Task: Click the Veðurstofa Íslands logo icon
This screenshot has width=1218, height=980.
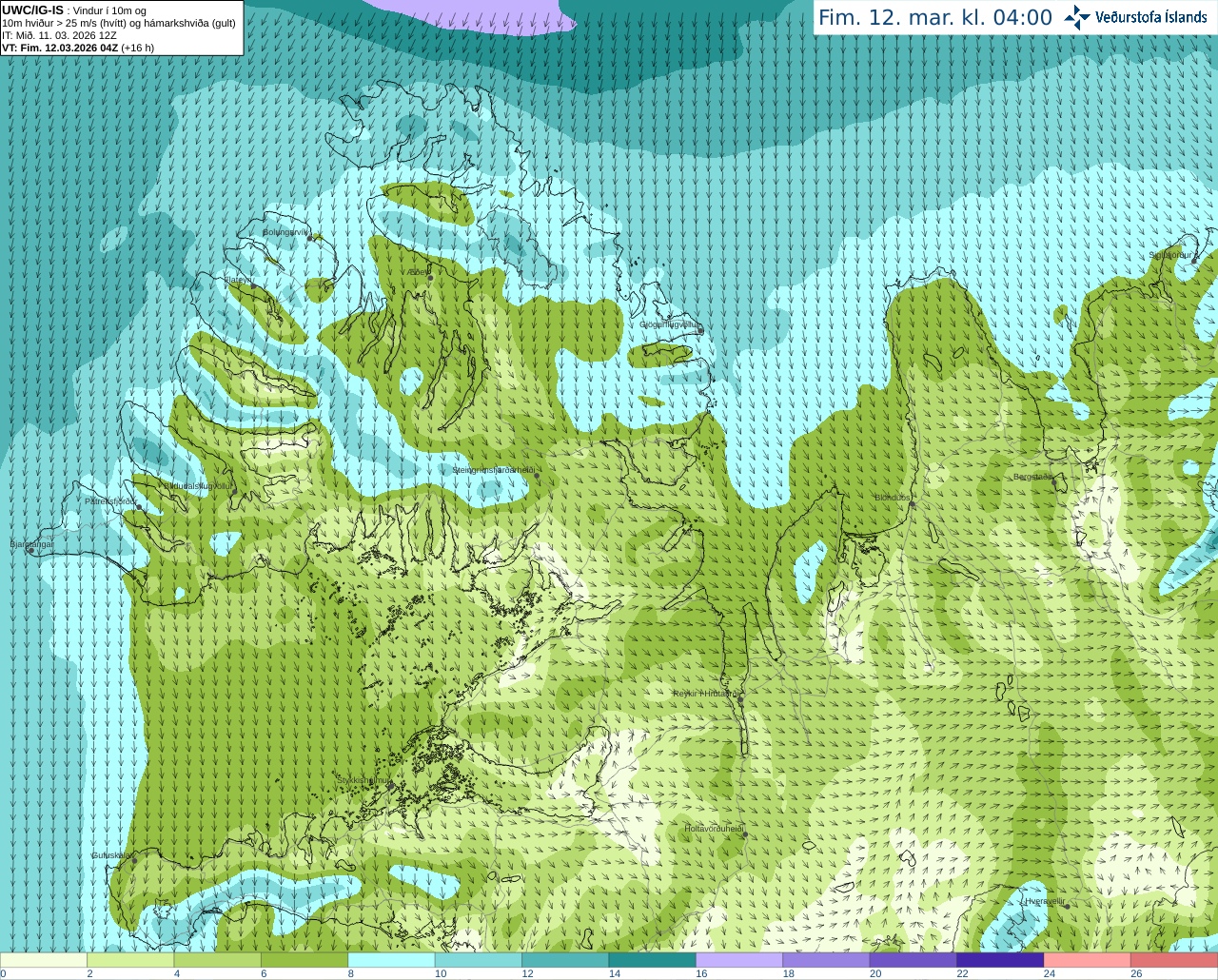Action: (x=1077, y=17)
